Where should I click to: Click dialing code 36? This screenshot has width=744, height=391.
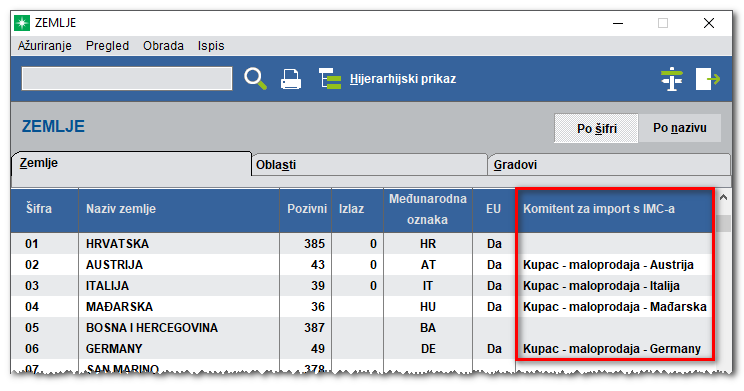coord(318,307)
